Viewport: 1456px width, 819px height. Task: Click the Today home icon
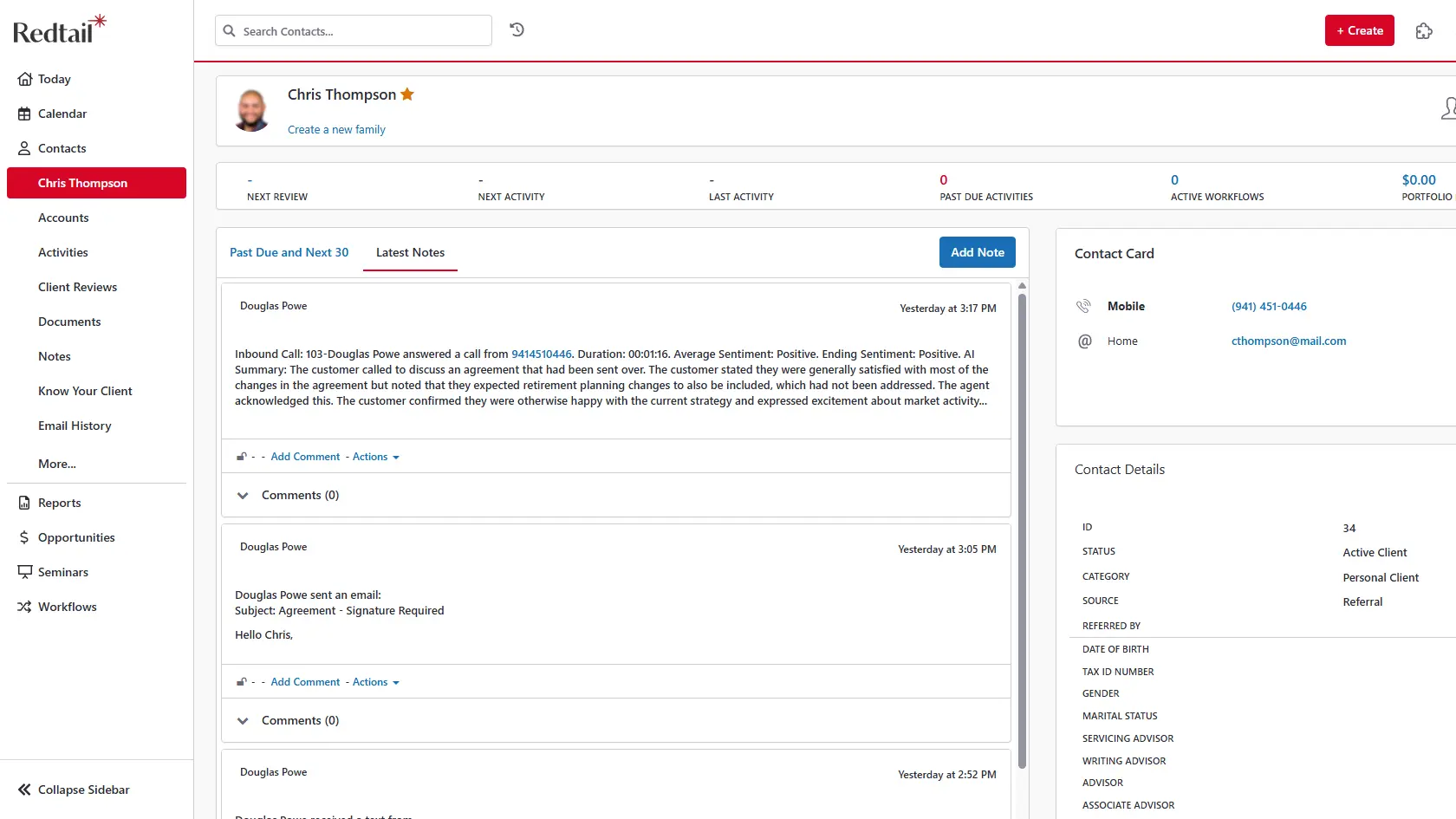[x=24, y=79]
